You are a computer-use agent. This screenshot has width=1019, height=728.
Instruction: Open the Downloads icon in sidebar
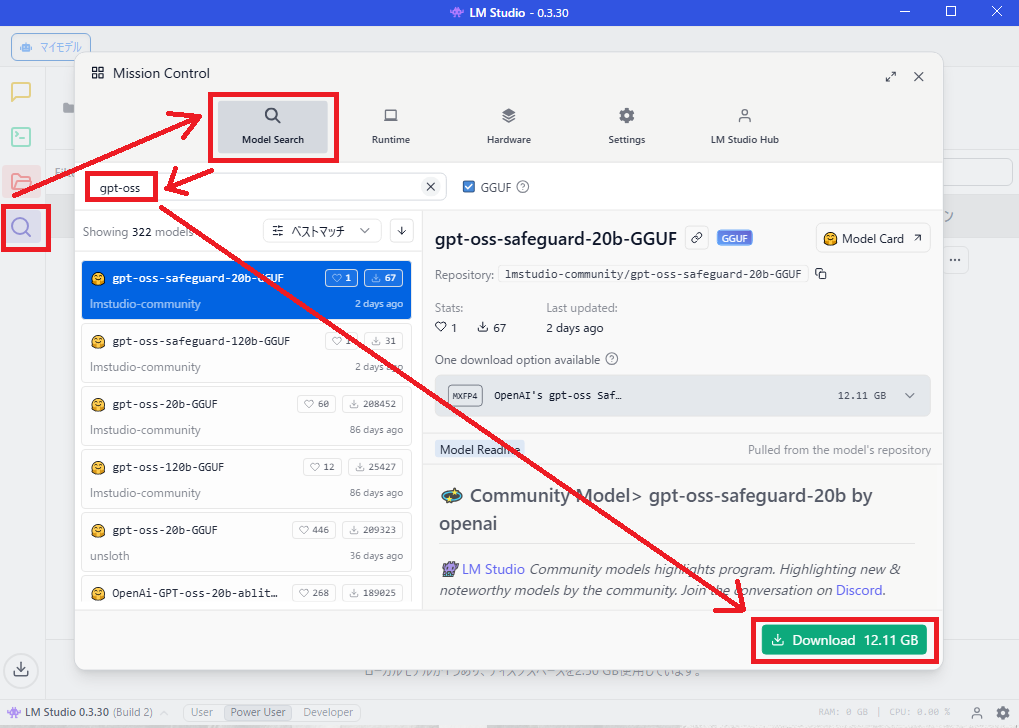click(x=21, y=668)
